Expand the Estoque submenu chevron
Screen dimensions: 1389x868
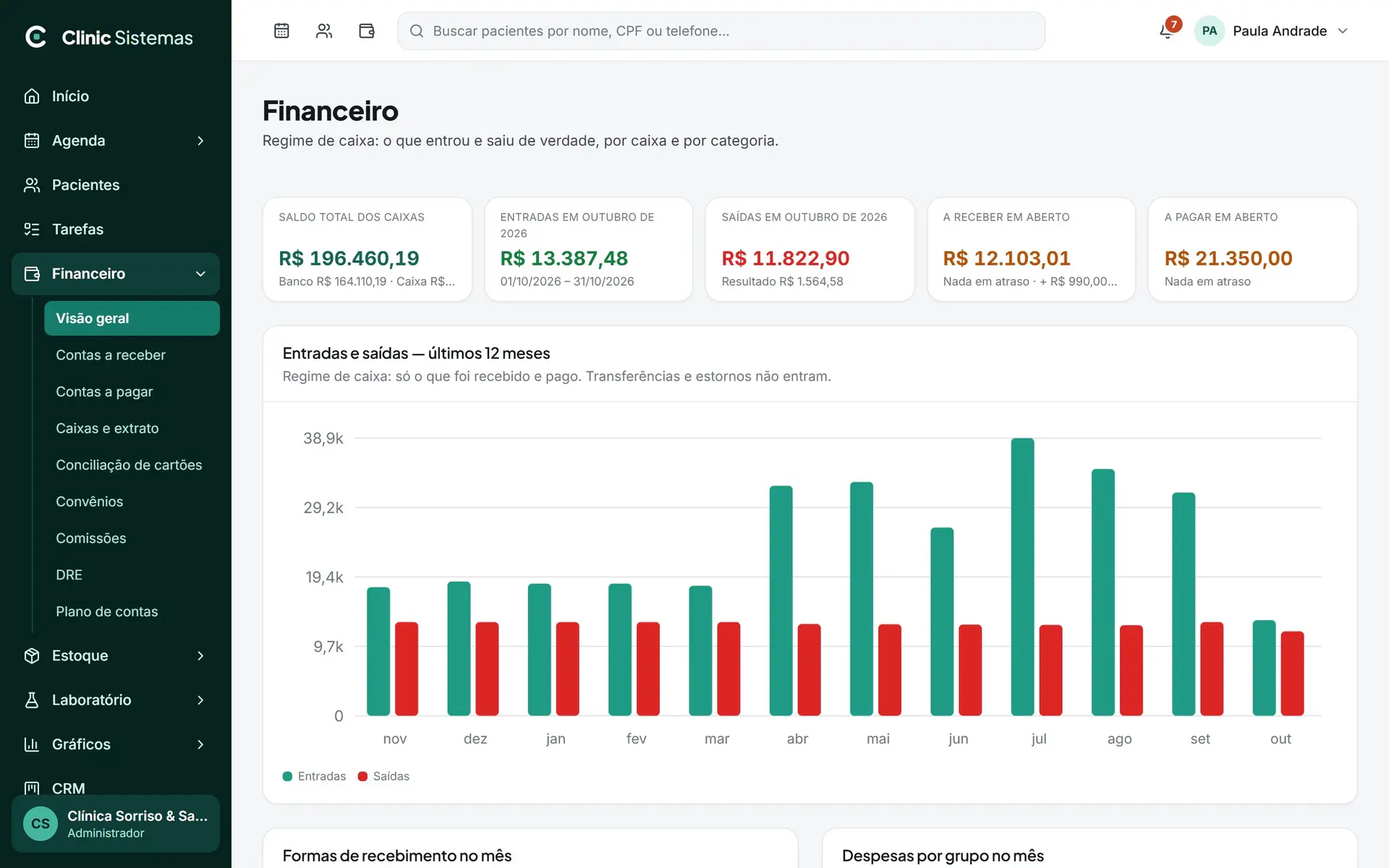(200, 655)
